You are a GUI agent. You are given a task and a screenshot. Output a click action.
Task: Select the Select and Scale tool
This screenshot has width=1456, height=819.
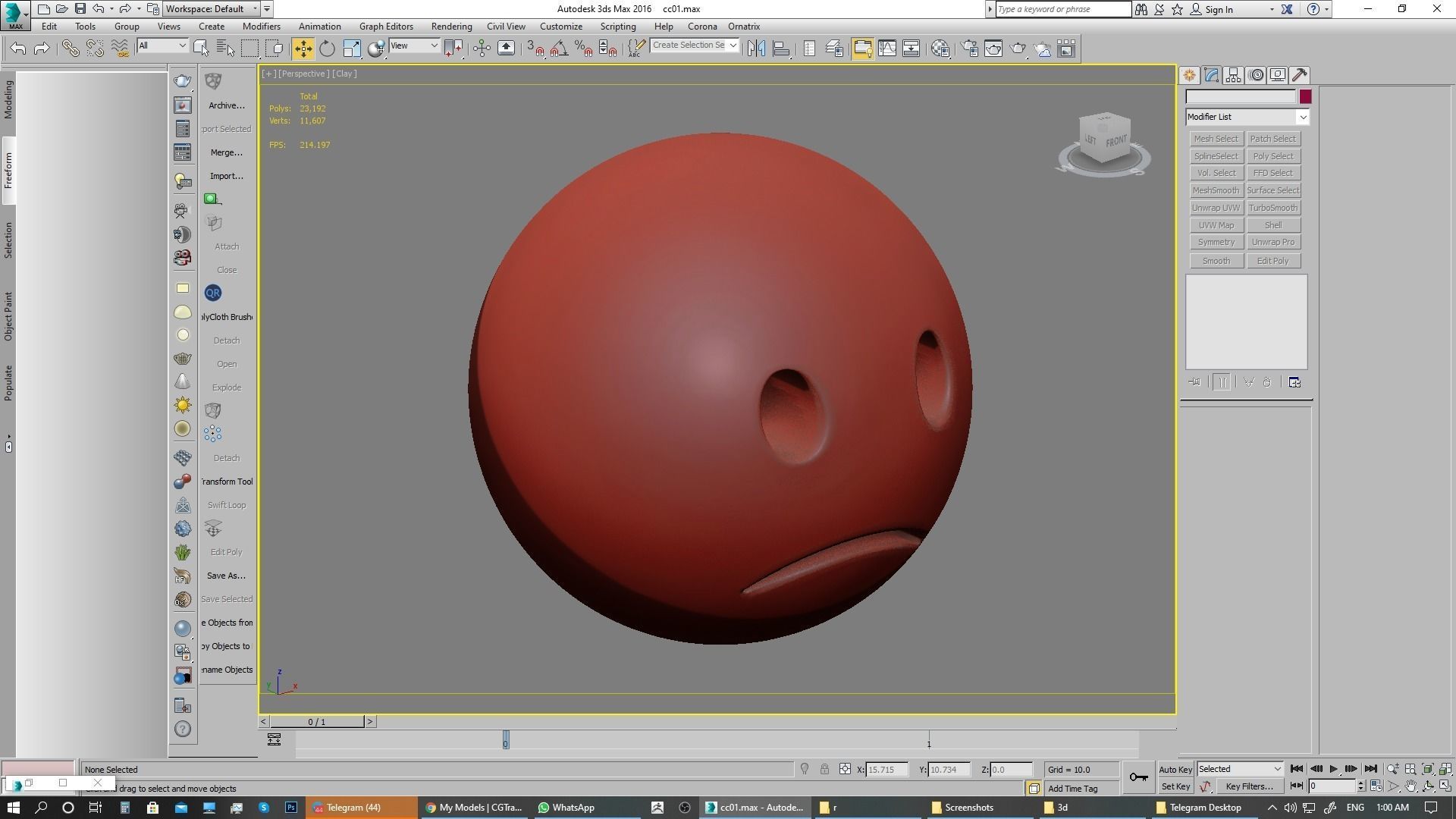(x=352, y=49)
